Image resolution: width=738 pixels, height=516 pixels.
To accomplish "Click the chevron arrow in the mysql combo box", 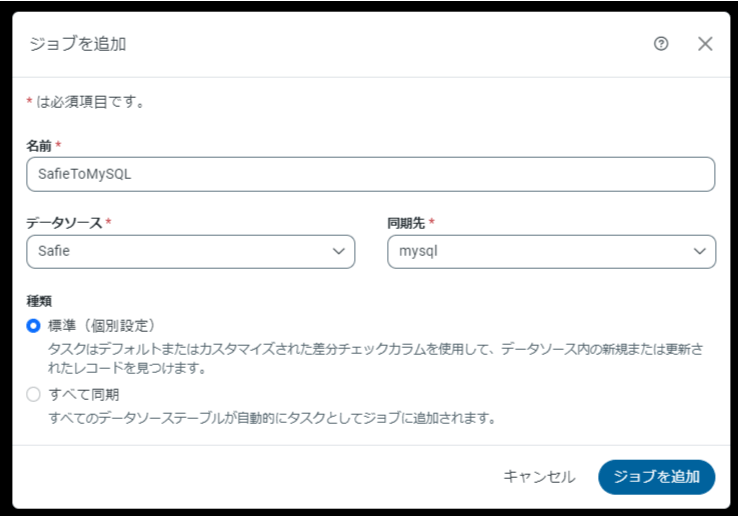I will click(x=699, y=252).
